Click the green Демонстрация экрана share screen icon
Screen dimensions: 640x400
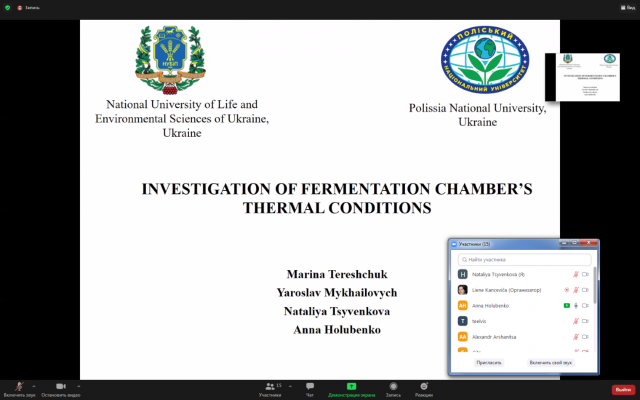(351, 386)
